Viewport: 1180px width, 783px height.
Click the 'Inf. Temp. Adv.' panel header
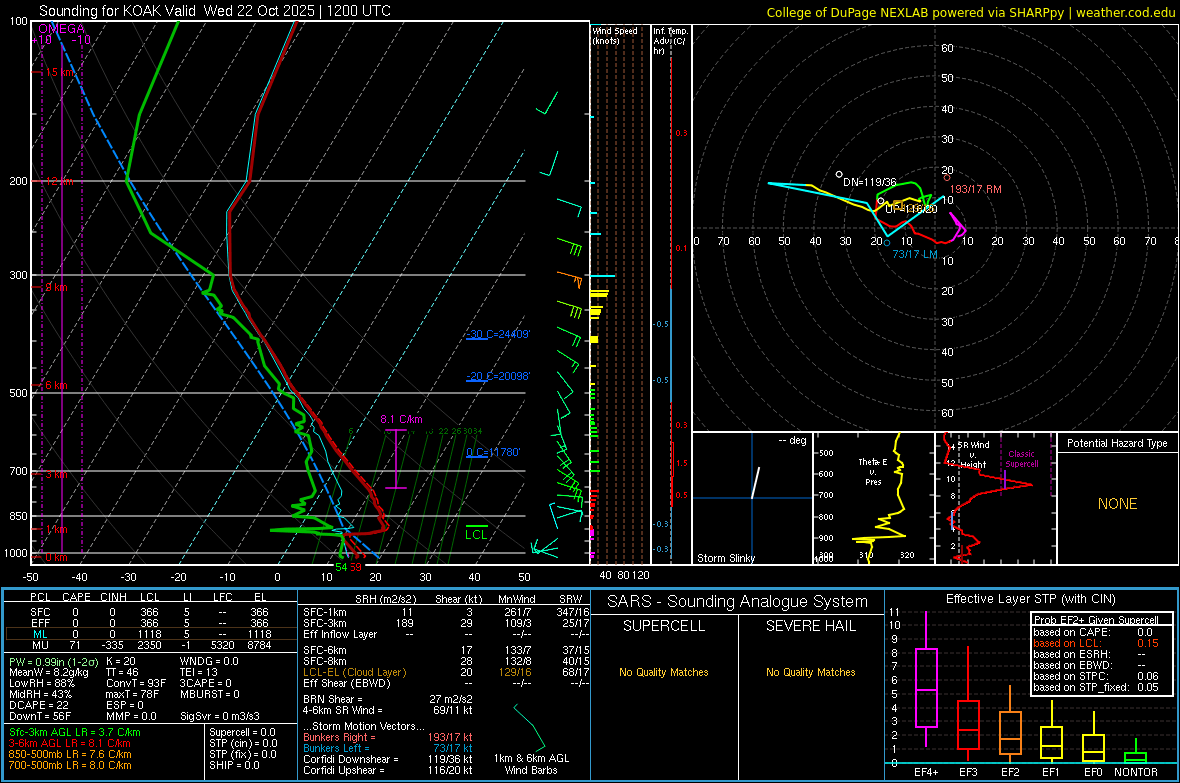click(x=670, y=41)
